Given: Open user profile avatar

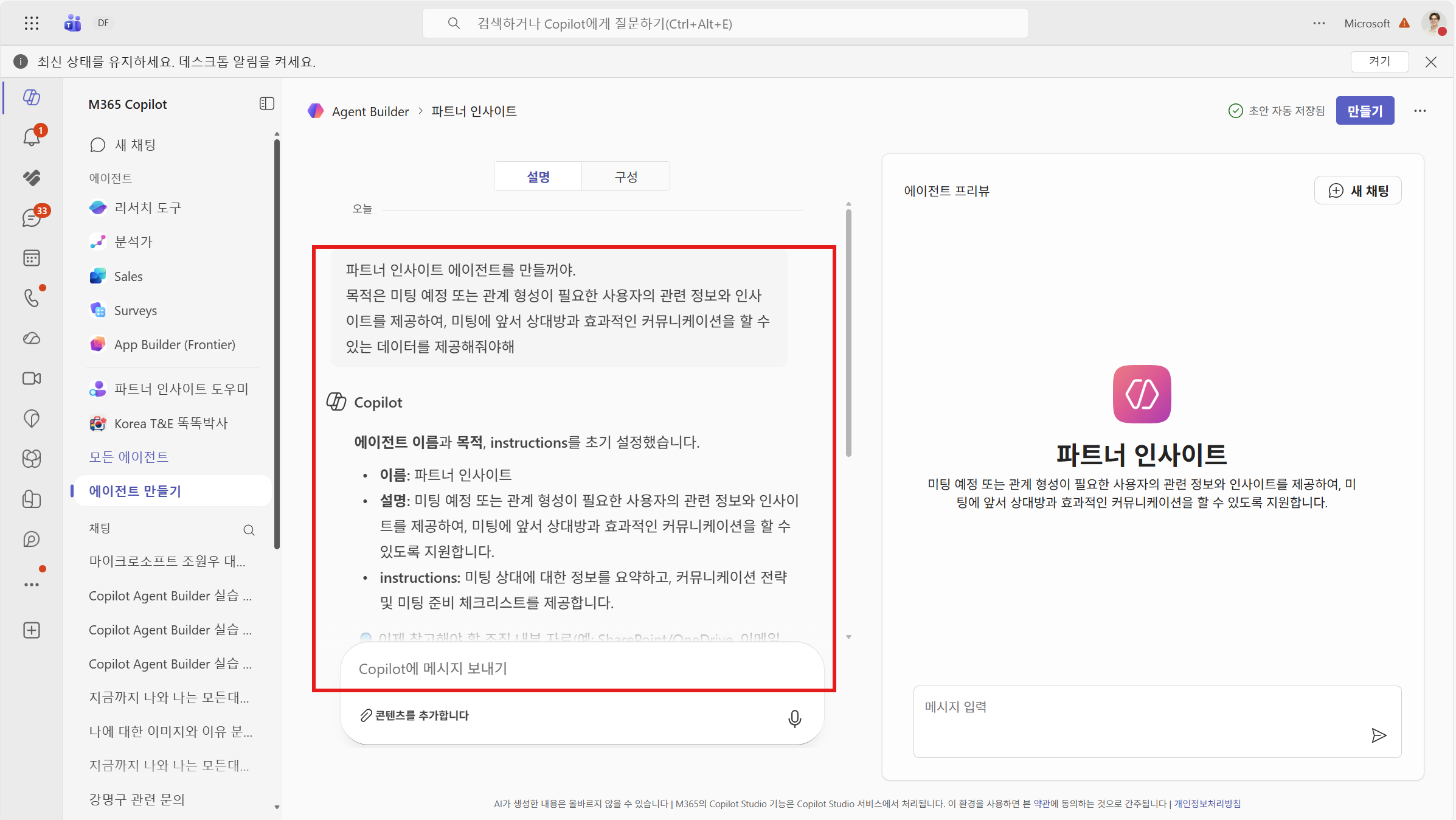Looking at the screenshot, I should [1435, 23].
